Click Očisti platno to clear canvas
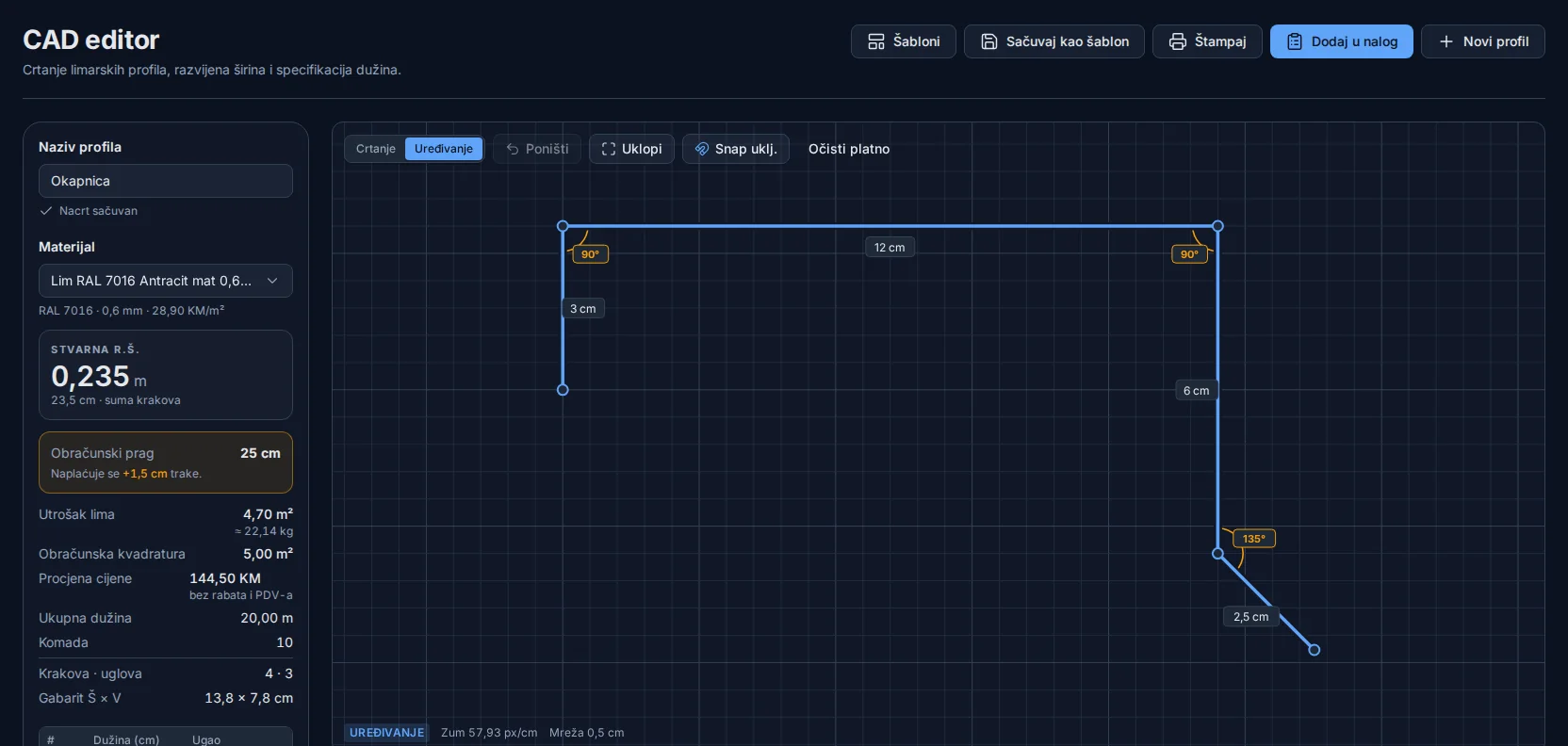Image resolution: width=1568 pixels, height=746 pixels. pyautogui.click(x=849, y=149)
